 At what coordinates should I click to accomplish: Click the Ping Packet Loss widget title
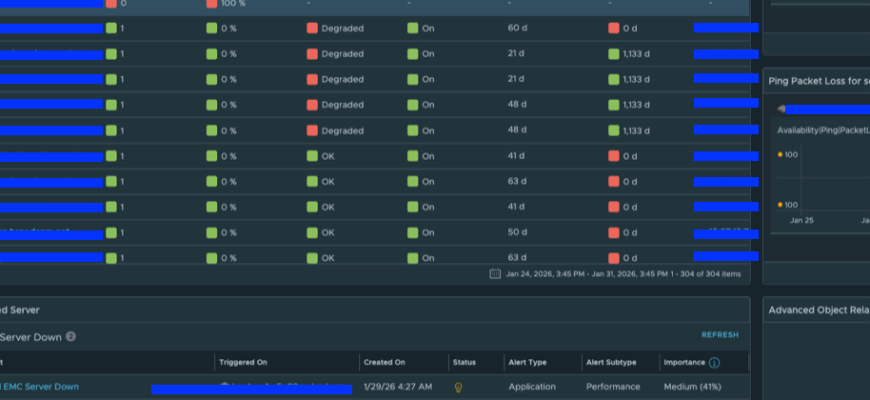coord(817,80)
